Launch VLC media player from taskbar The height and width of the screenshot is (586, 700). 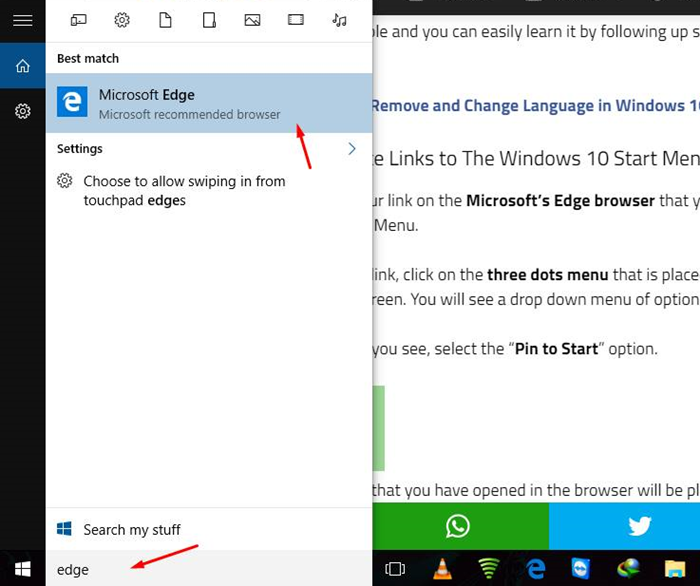(x=442, y=569)
